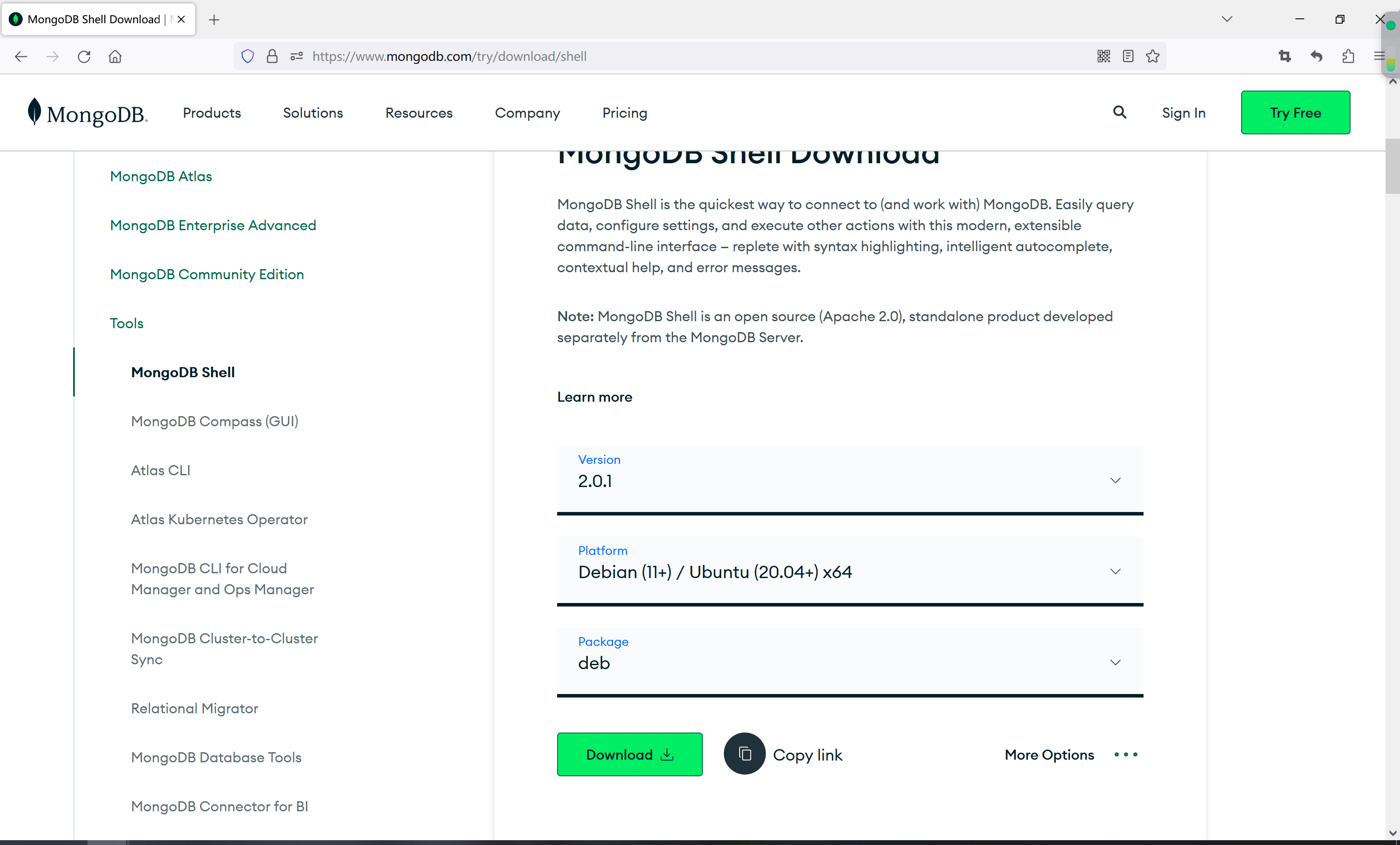Select MongoDB Enterprise Advanced in sidebar

coord(213,225)
